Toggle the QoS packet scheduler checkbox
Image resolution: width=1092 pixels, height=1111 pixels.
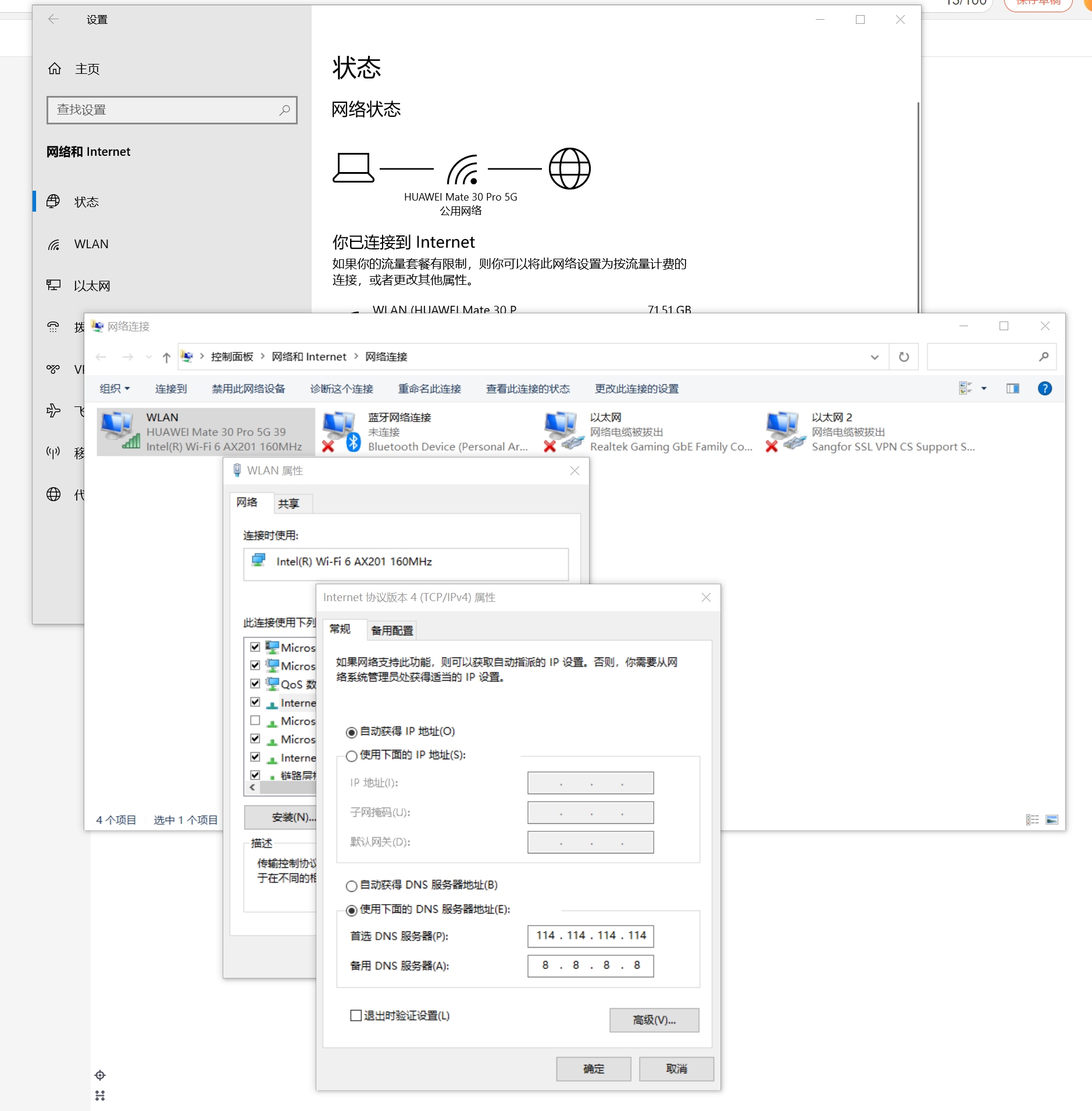pyautogui.click(x=255, y=684)
